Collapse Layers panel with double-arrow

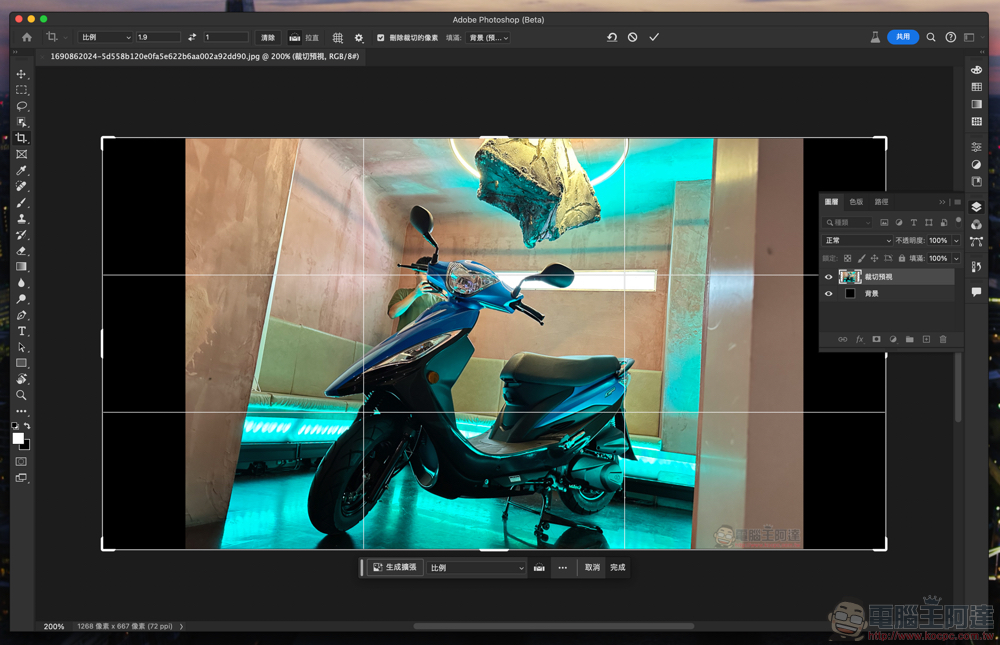[x=942, y=202]
